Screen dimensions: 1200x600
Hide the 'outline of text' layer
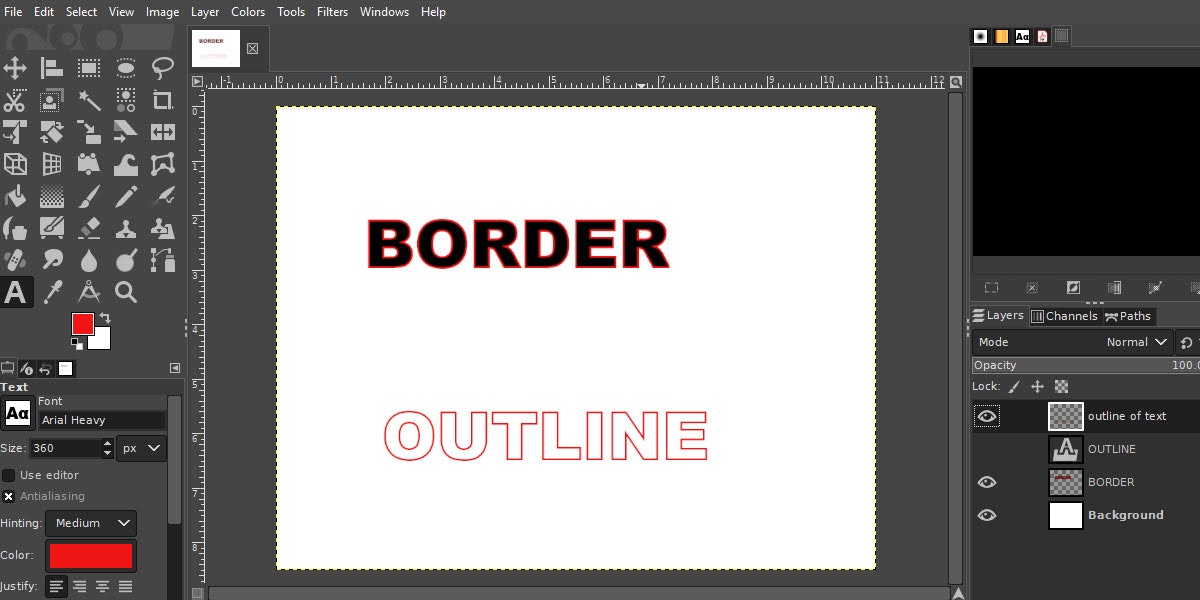[987, 416]
